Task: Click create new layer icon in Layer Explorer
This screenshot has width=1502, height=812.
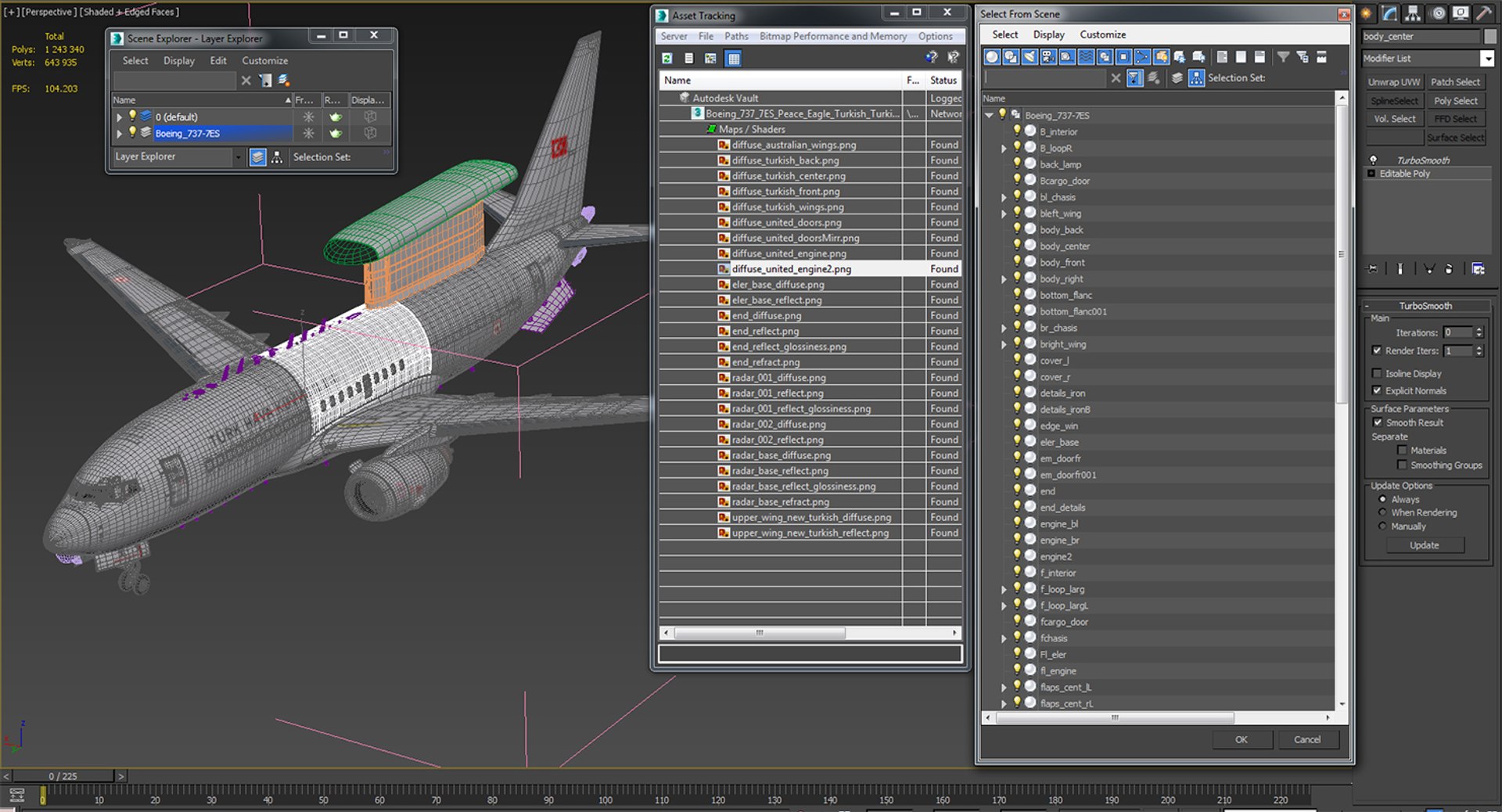Action: click(x=284, y=80)
